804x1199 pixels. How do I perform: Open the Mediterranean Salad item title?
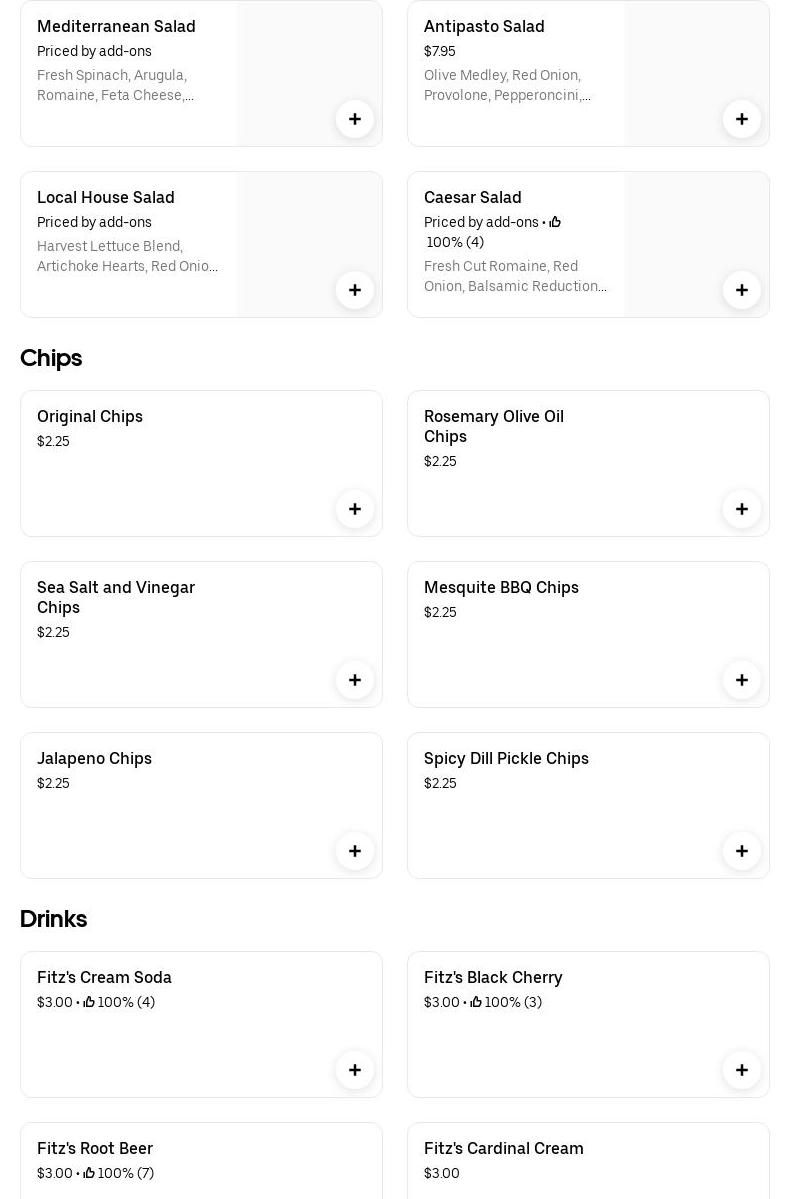(116, 26)
